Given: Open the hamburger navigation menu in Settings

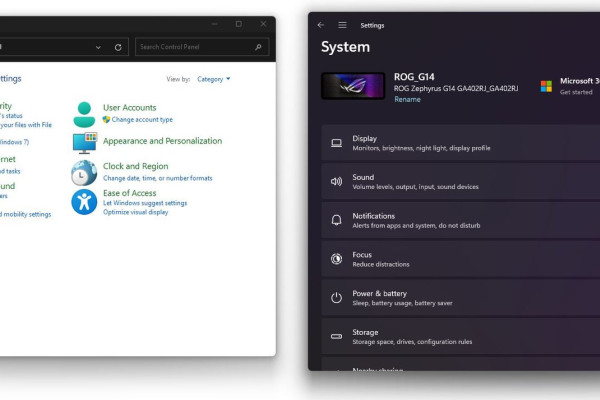Looking at the screenshot, I should [x=342, y=25].
